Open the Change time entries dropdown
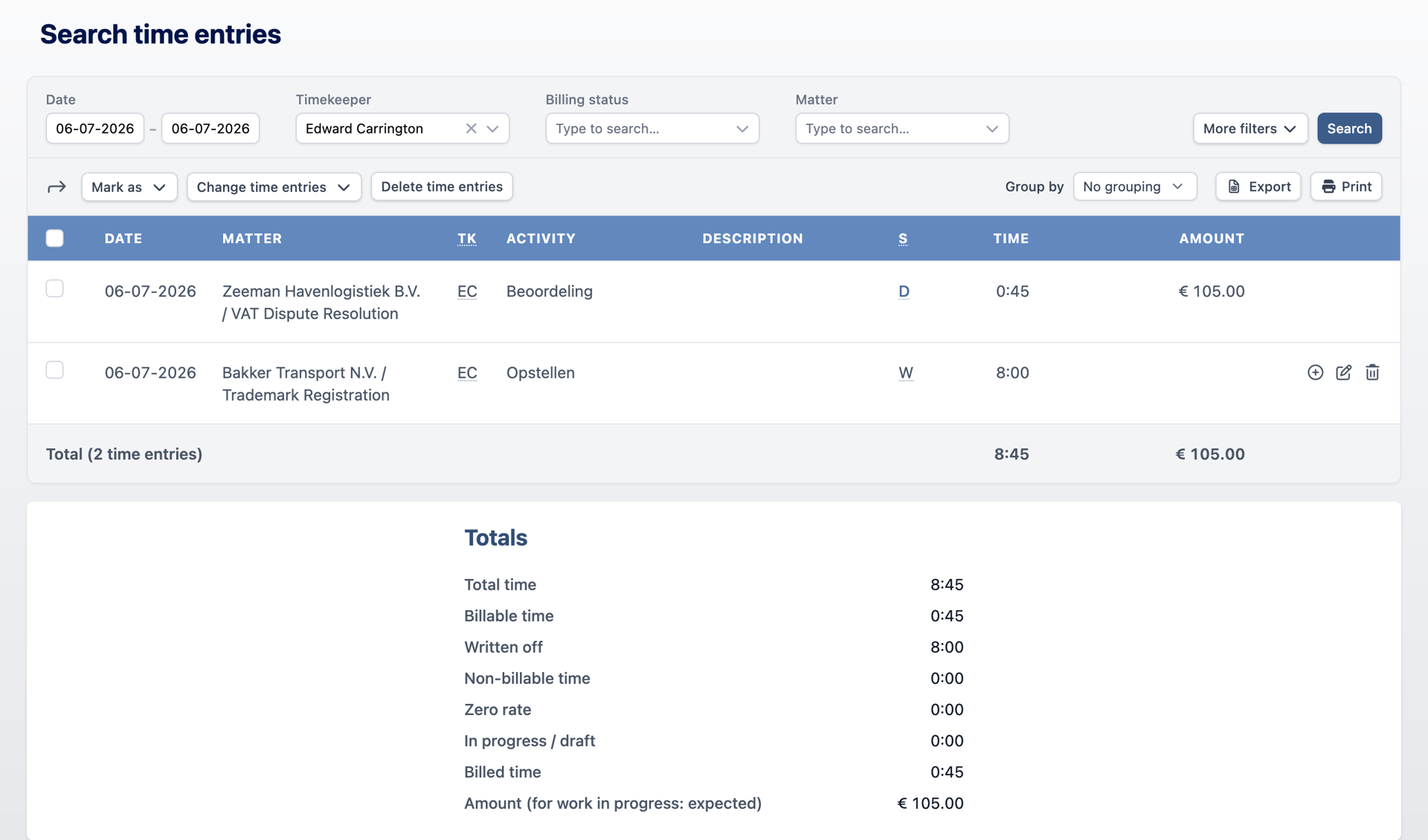Screen dimensions: 1428x840 274,187
